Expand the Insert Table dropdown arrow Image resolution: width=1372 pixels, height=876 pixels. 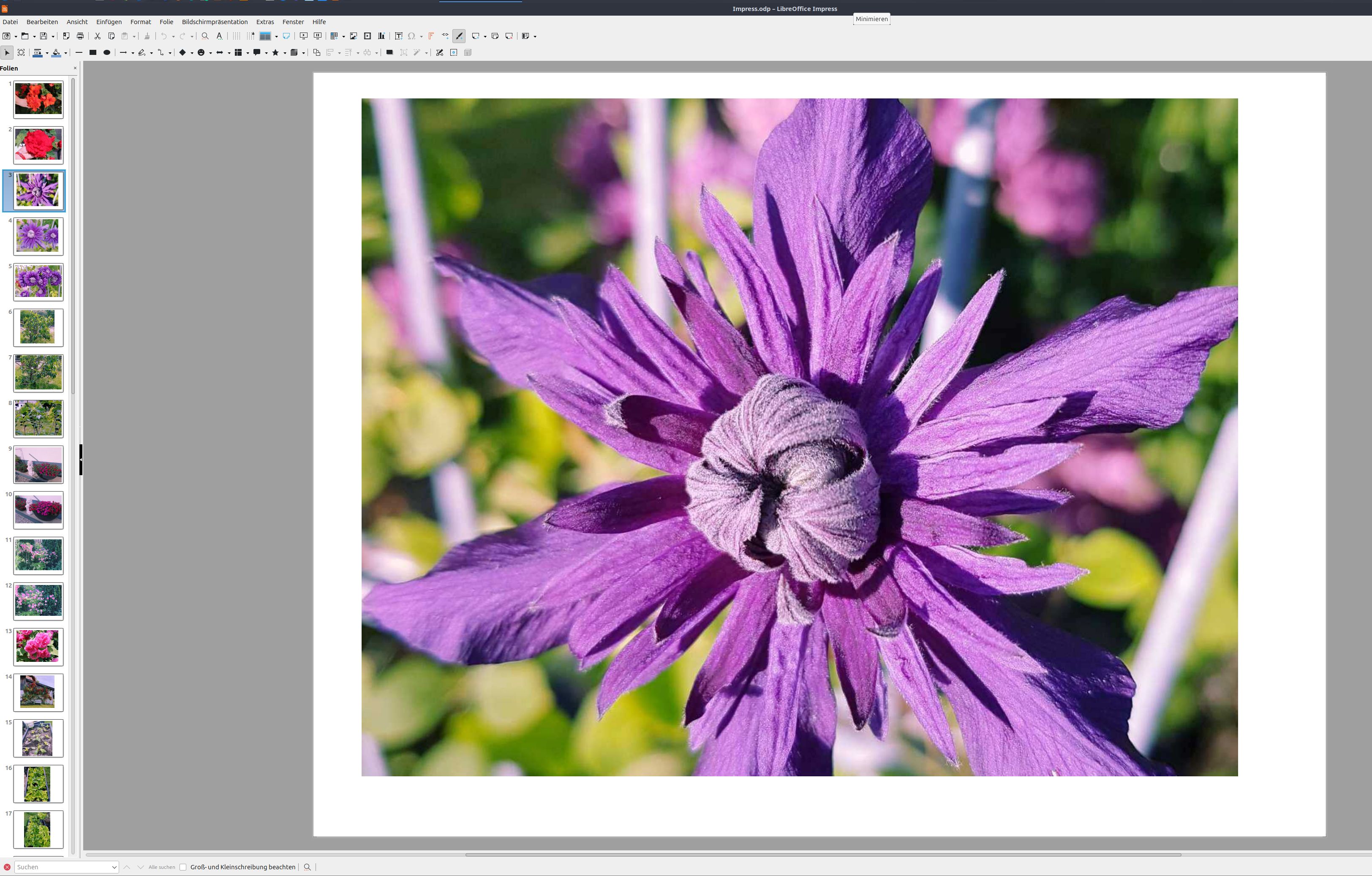click(343, 36)
